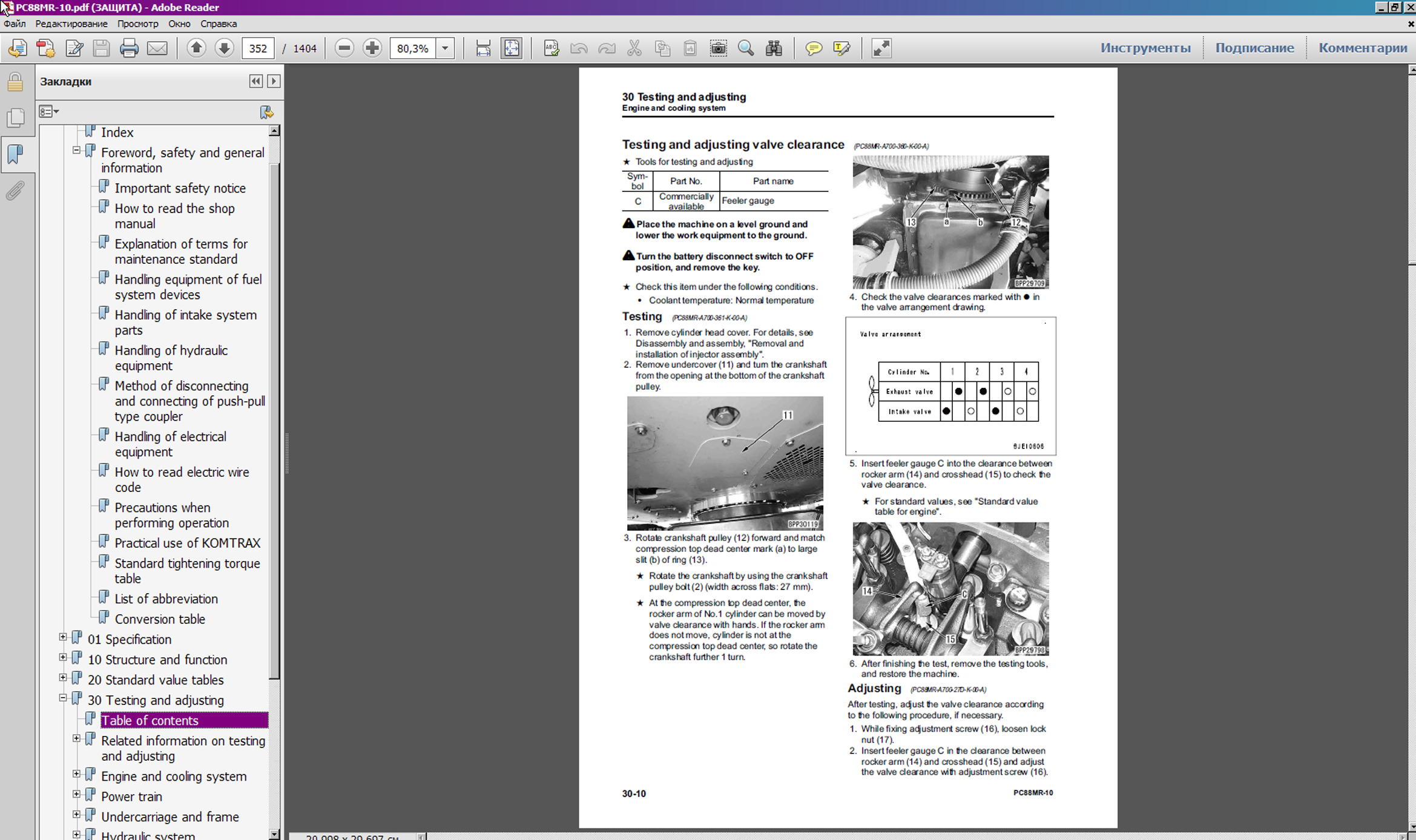Click the page number input field
The height and width of the screenshot is (840, 1416).
tap(258, 48)
